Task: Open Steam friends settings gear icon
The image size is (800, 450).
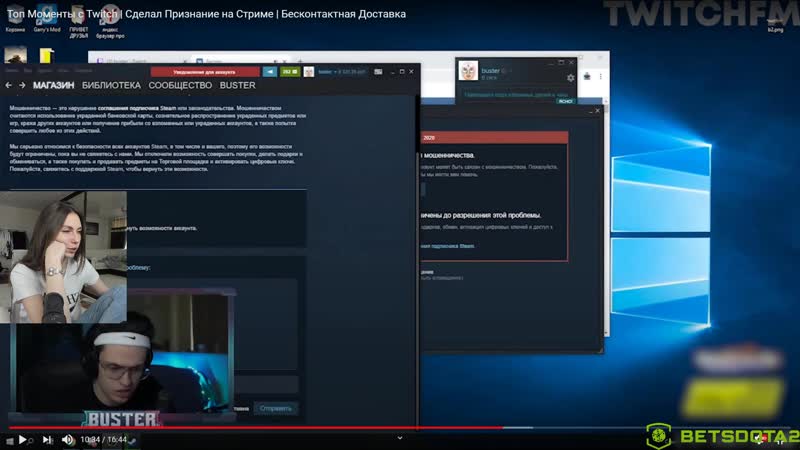Action: coord(571,77)
